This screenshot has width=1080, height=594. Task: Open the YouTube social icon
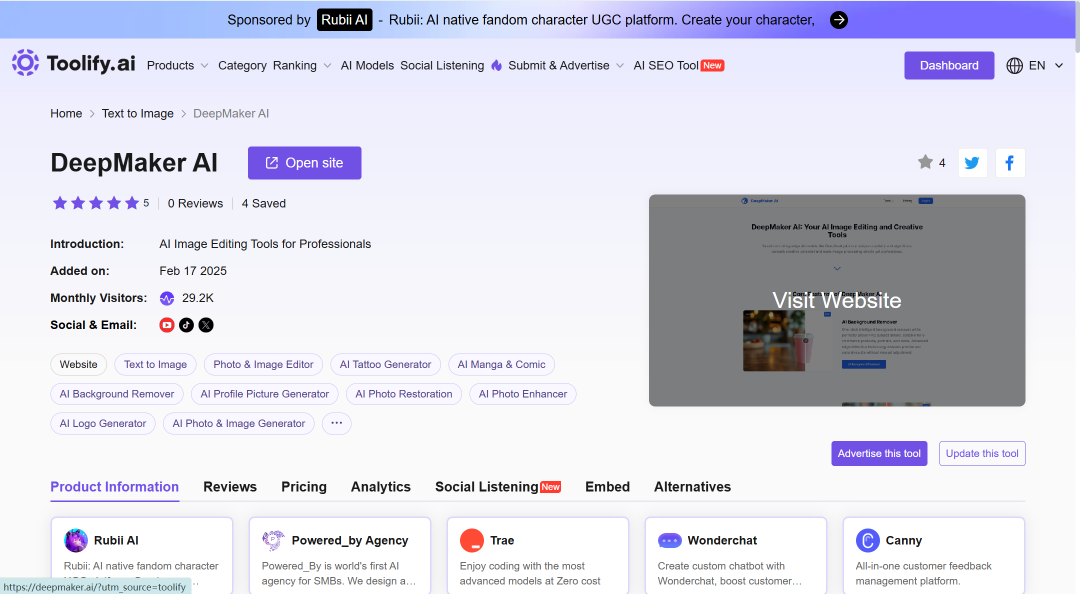(167, 325)
